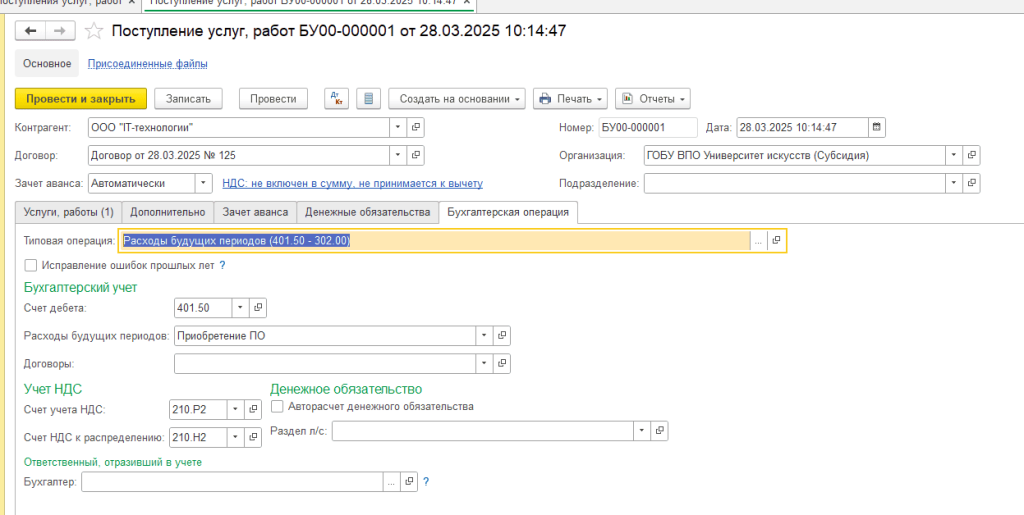Expand the Организация dropdown list
The image size is (1024, 515).
click(954, 156)
